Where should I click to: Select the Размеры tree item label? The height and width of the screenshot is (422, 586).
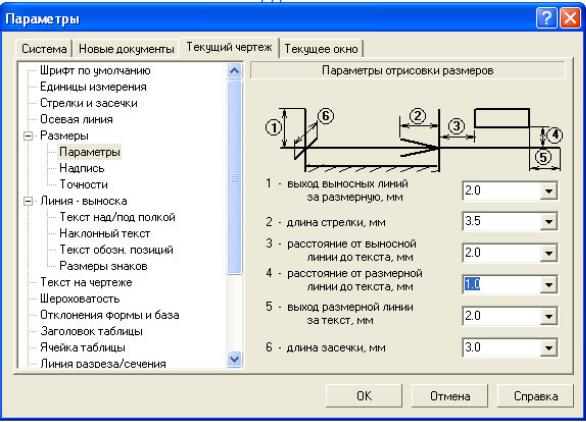pyautogui.click(x=64, y=136)
